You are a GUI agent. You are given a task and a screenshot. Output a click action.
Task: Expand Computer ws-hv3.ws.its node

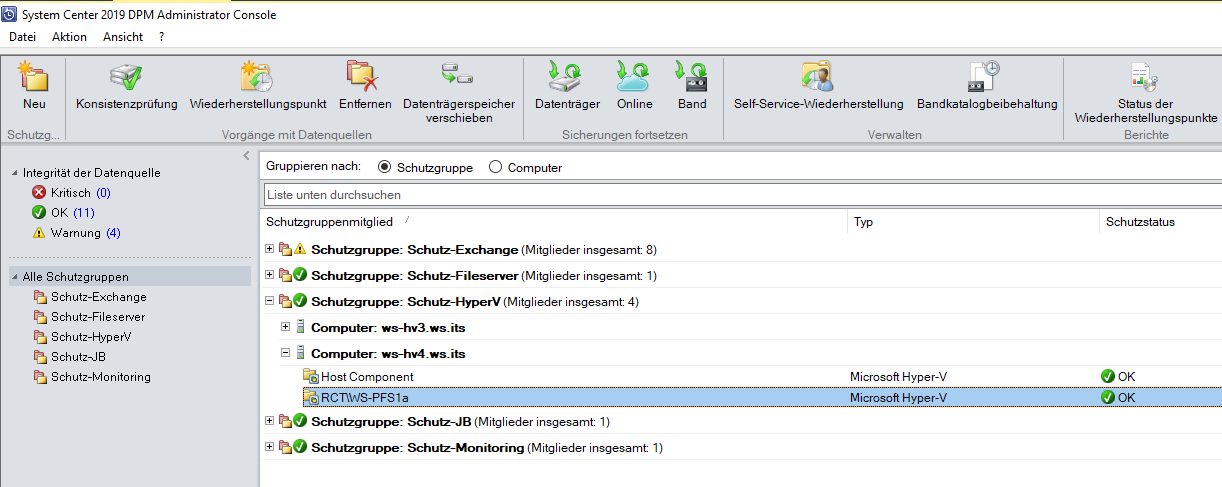point(286,327)
